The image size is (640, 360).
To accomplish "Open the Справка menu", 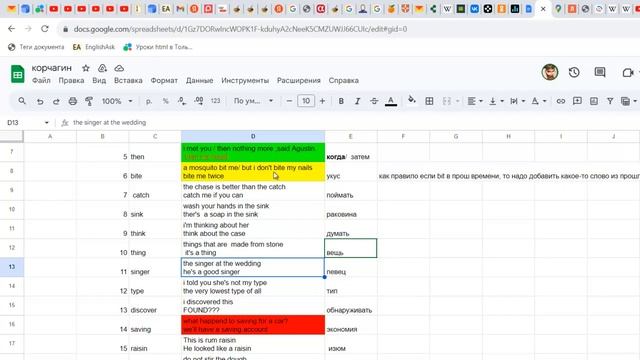I will (x=344, y=80).
